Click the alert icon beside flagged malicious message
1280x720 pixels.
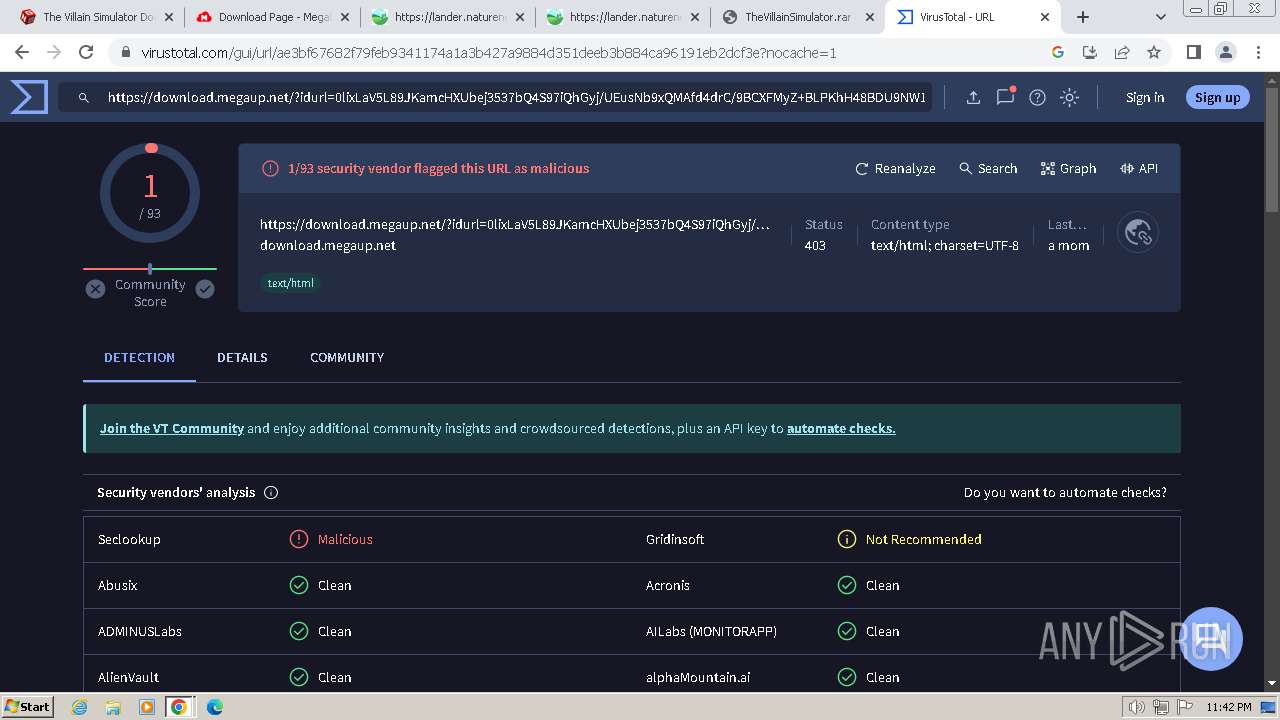(x=270, y=168)
